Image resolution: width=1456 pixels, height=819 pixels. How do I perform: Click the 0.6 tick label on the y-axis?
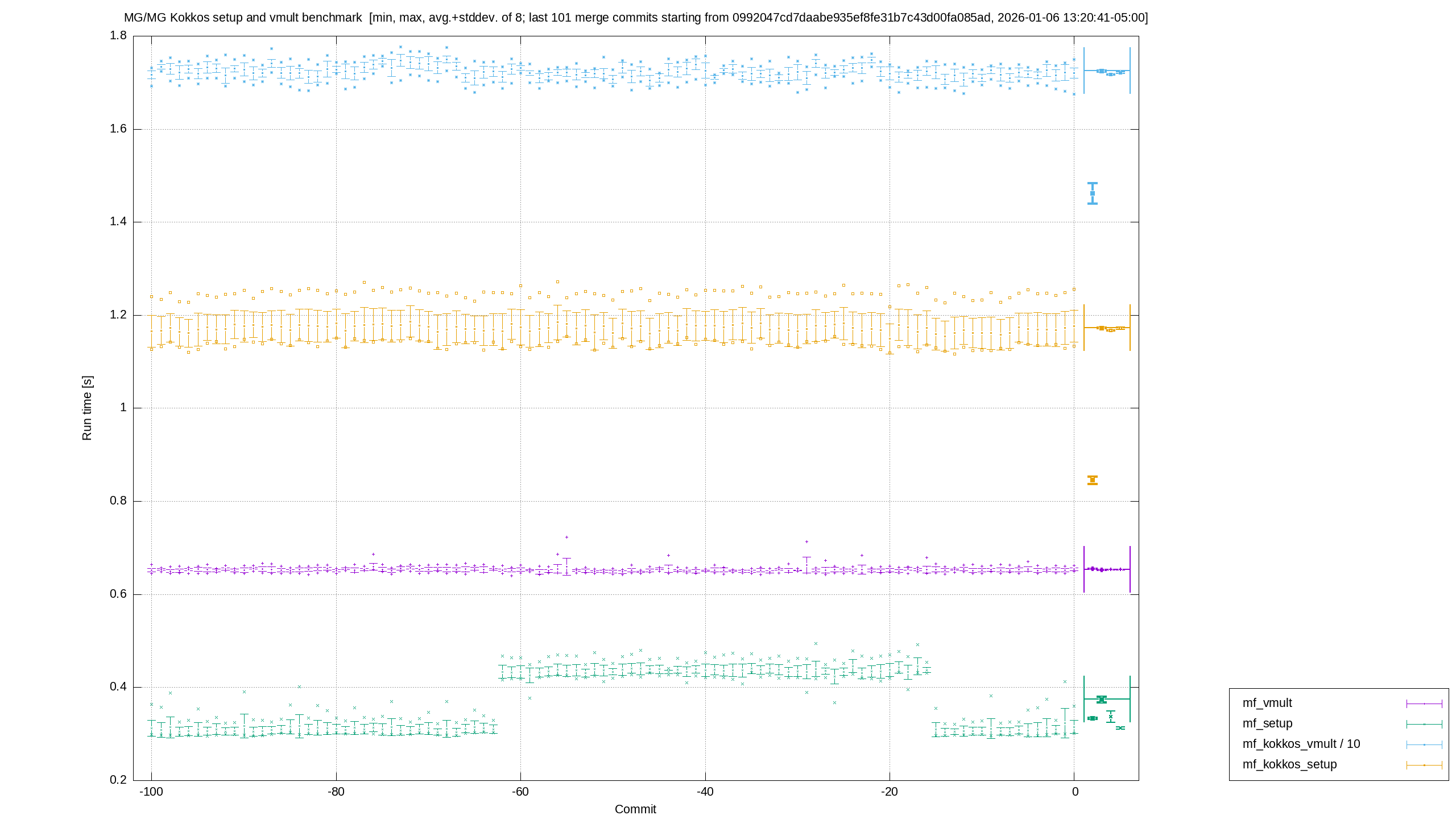pyautogui.click(x=118, y=594)
